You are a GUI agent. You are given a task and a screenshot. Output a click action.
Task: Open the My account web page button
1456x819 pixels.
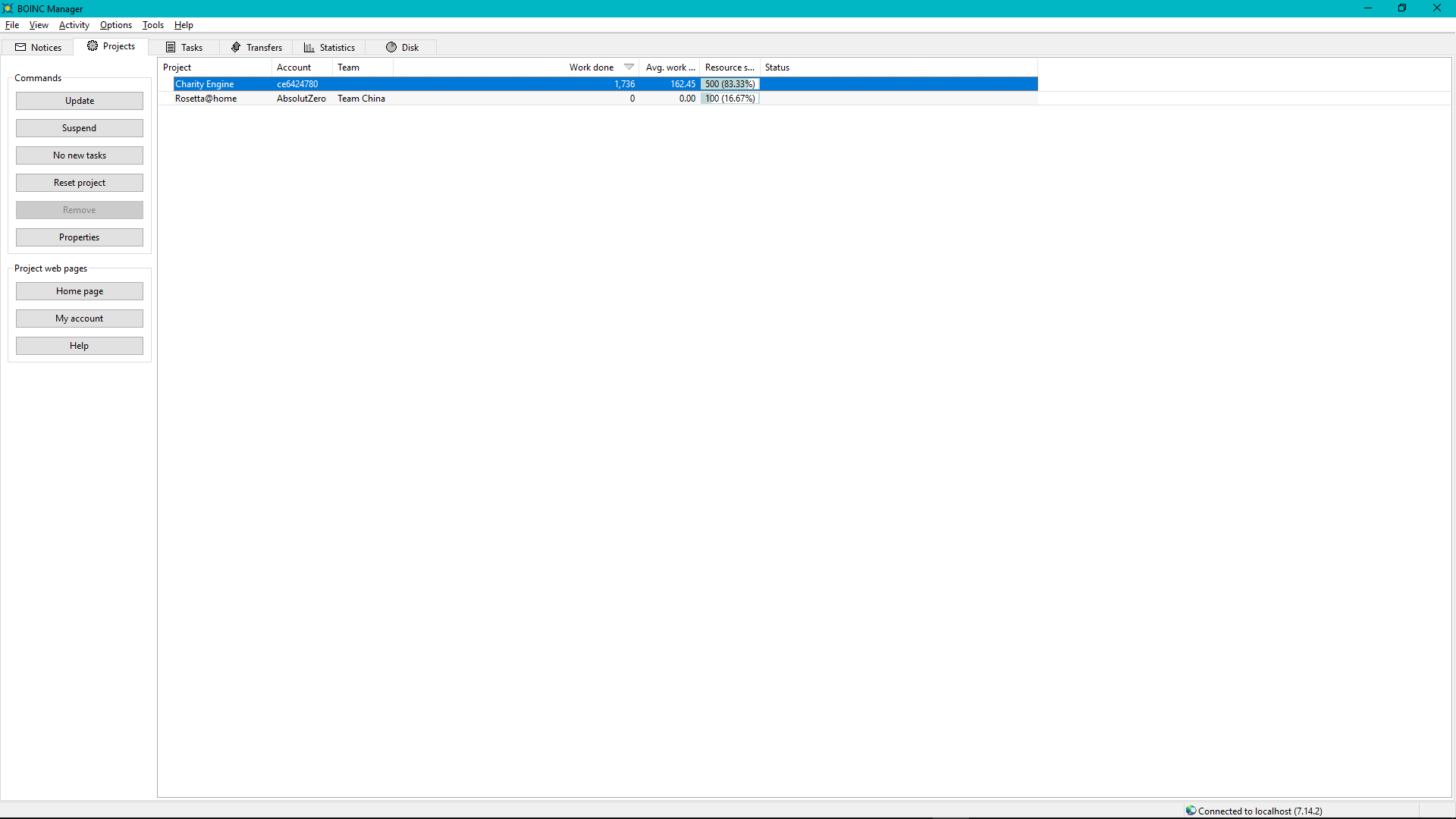click(x=80, y=318)
